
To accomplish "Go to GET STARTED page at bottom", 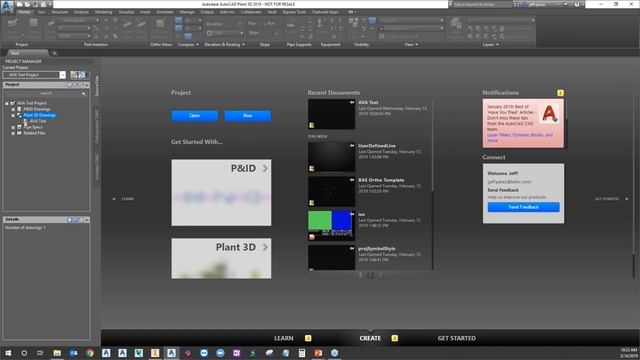I will [456, 338].
